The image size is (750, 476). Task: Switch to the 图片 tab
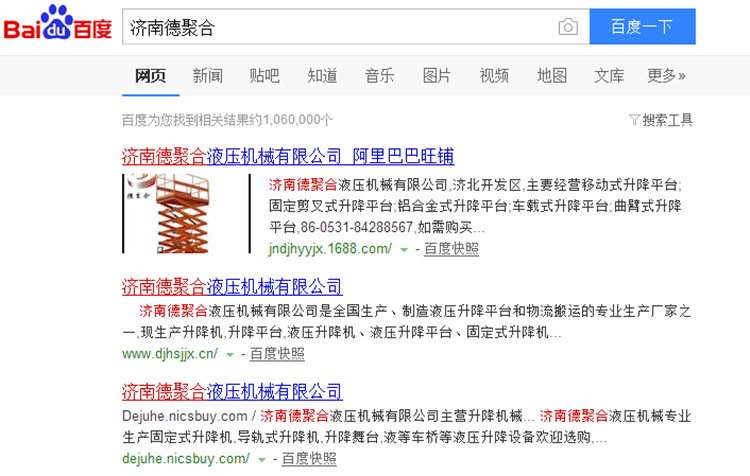[437, 76]
